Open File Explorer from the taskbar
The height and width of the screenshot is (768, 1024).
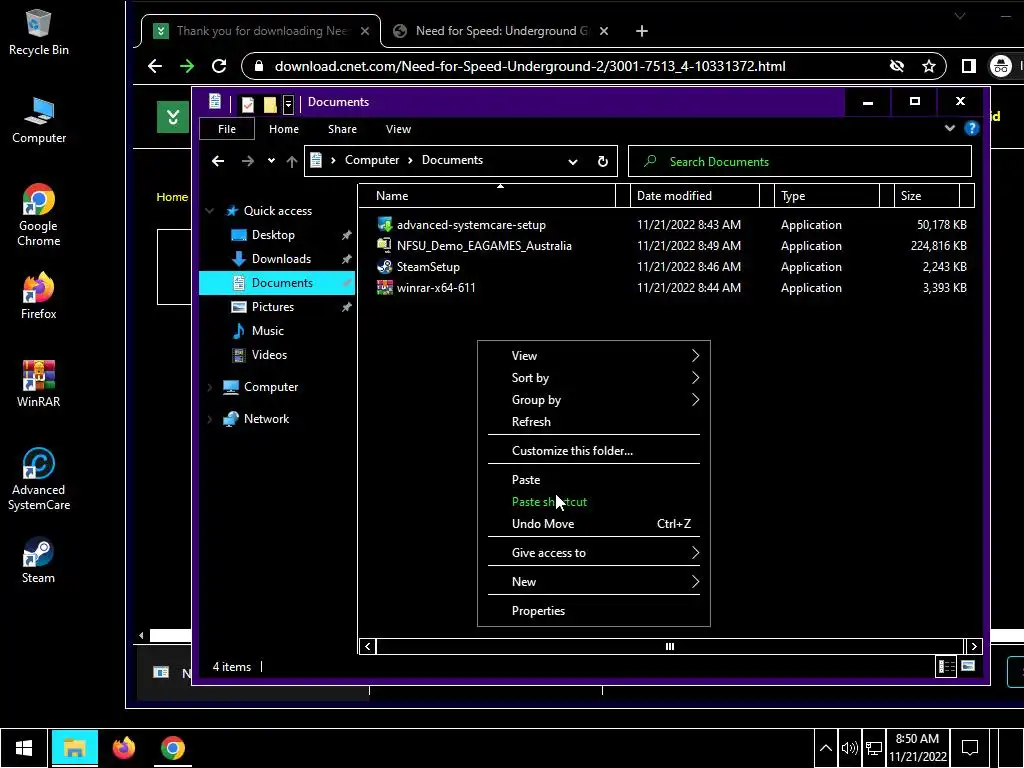click(74, 748)
